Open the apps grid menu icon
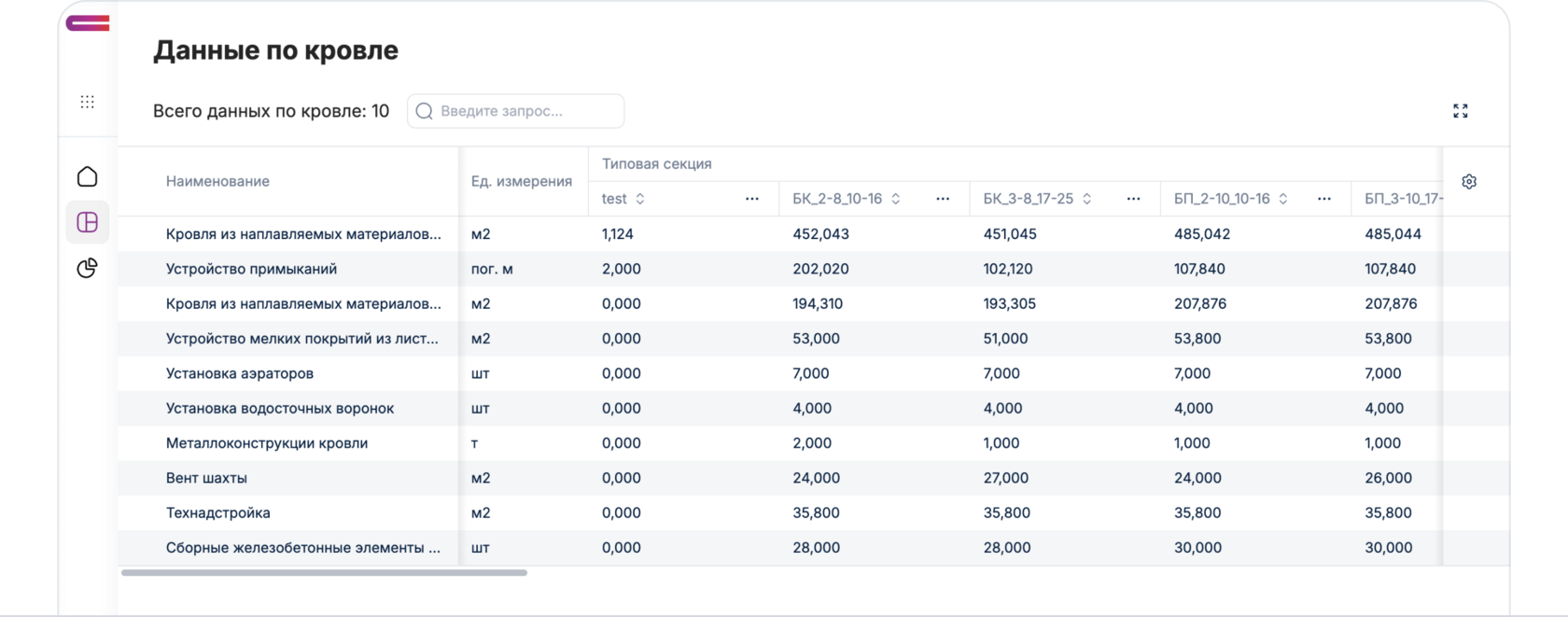The width and height of the screenshot is (1568, 617). click(x=88, y=102)
